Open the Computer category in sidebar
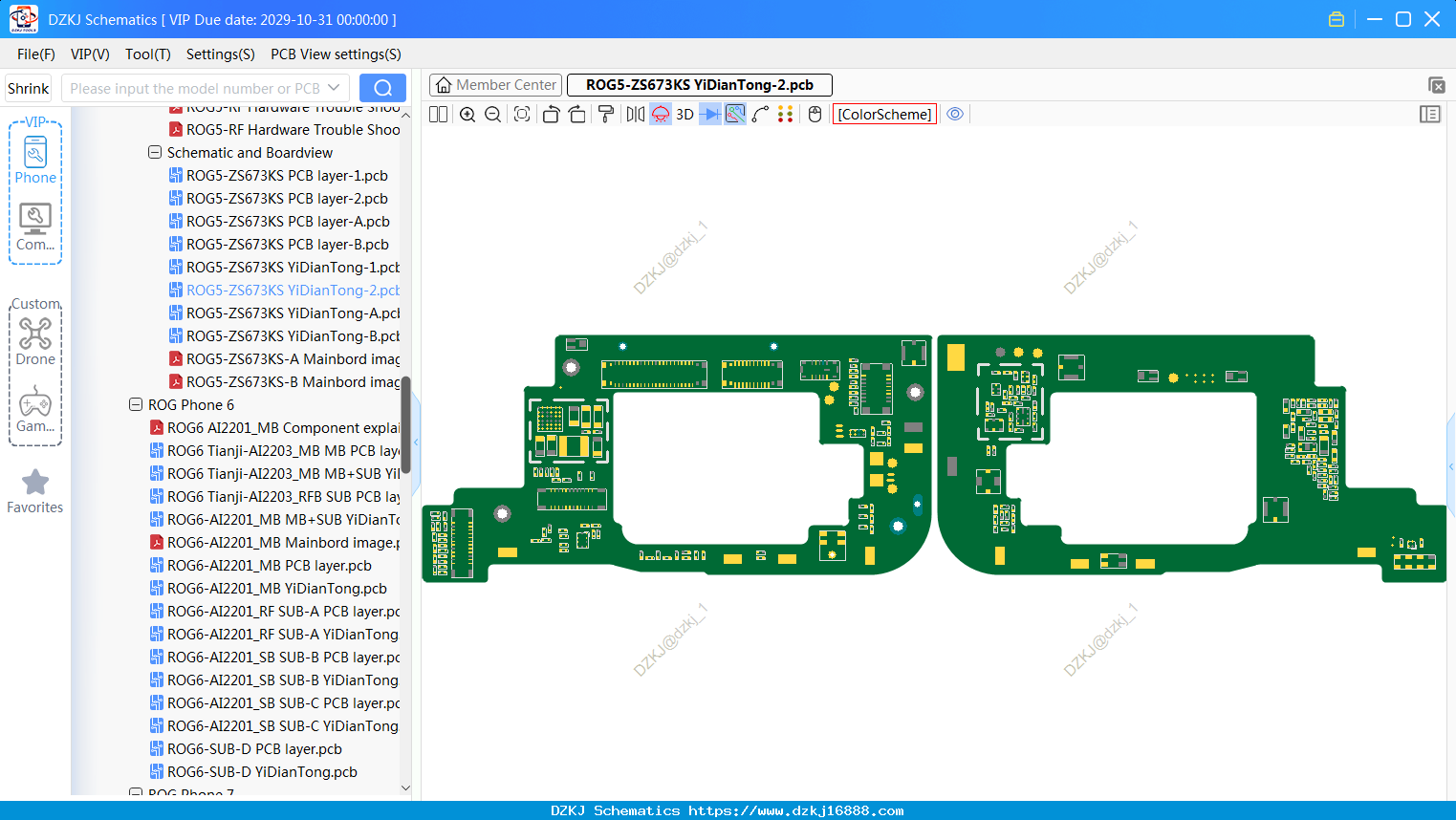 click(x=35, y=227)
